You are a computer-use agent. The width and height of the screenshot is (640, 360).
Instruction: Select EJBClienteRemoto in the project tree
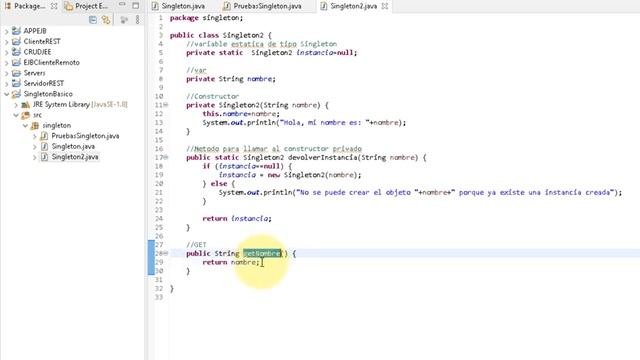click(x=51, y=63)
